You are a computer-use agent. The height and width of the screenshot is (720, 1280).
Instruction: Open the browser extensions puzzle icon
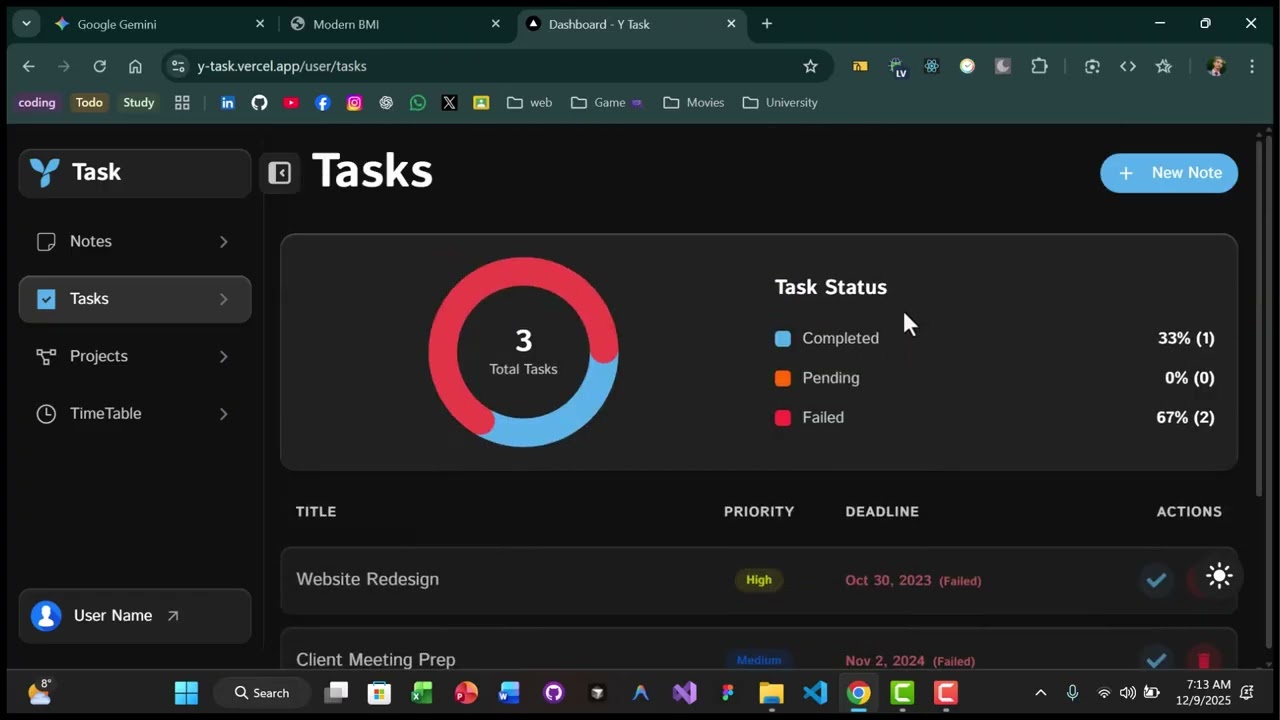(1039, 66)
